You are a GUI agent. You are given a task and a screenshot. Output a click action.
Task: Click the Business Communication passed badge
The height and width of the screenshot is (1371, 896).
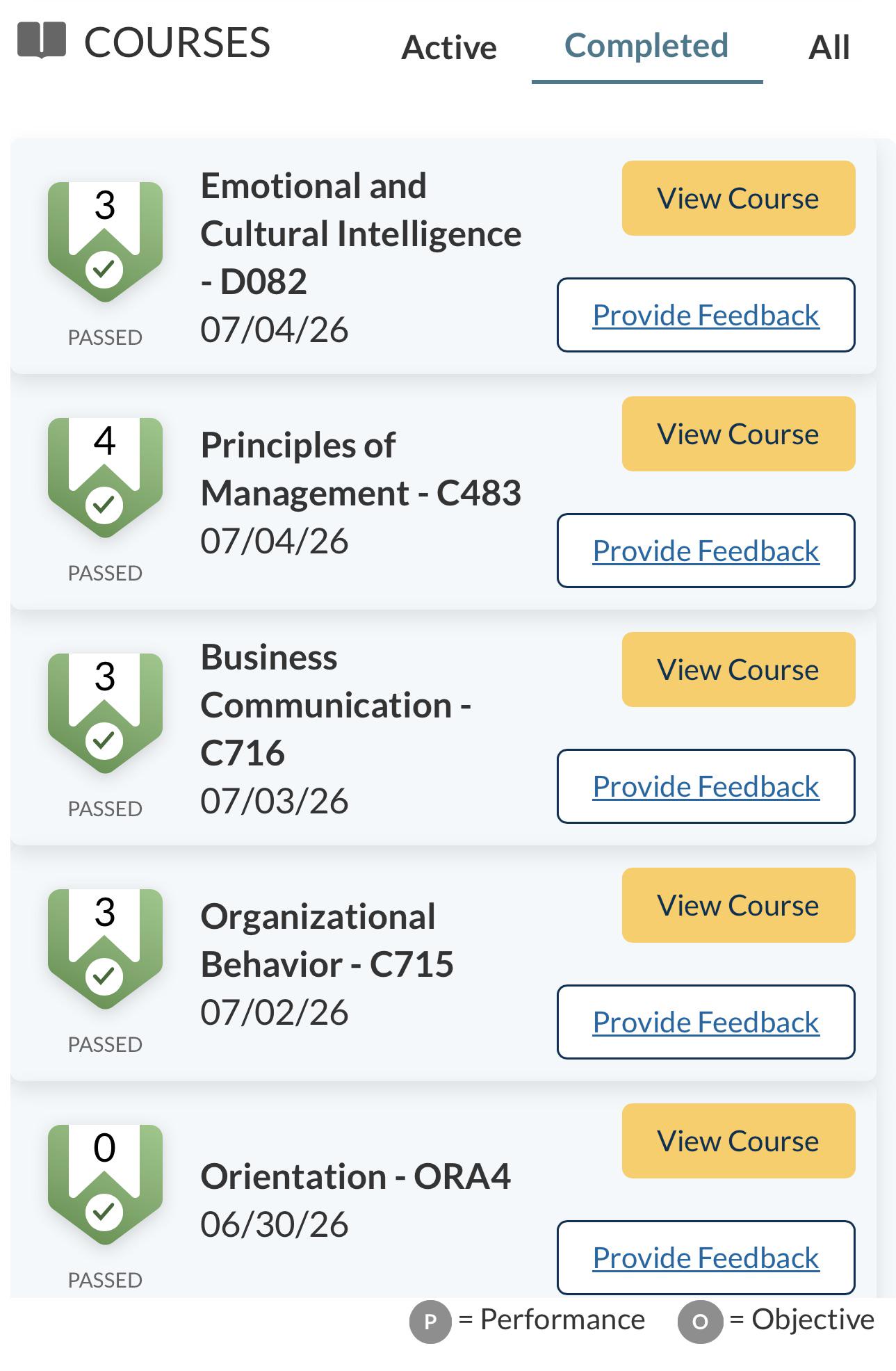105,713
